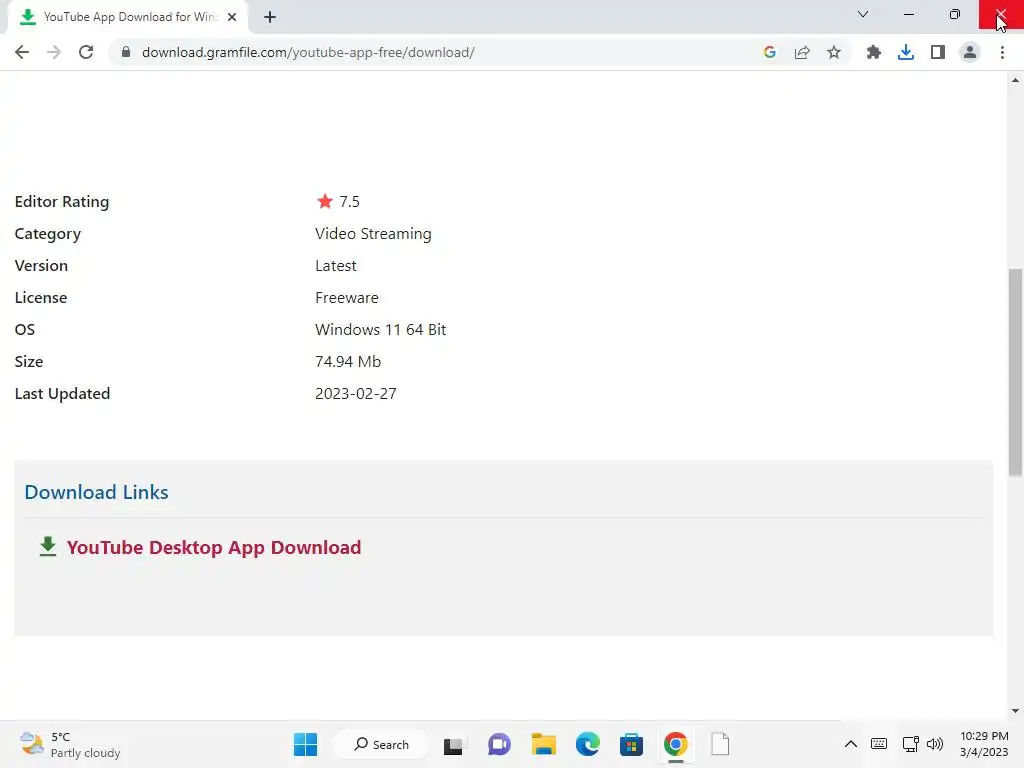
Task: Select the Freeware license text
Action: coord(347,298)
